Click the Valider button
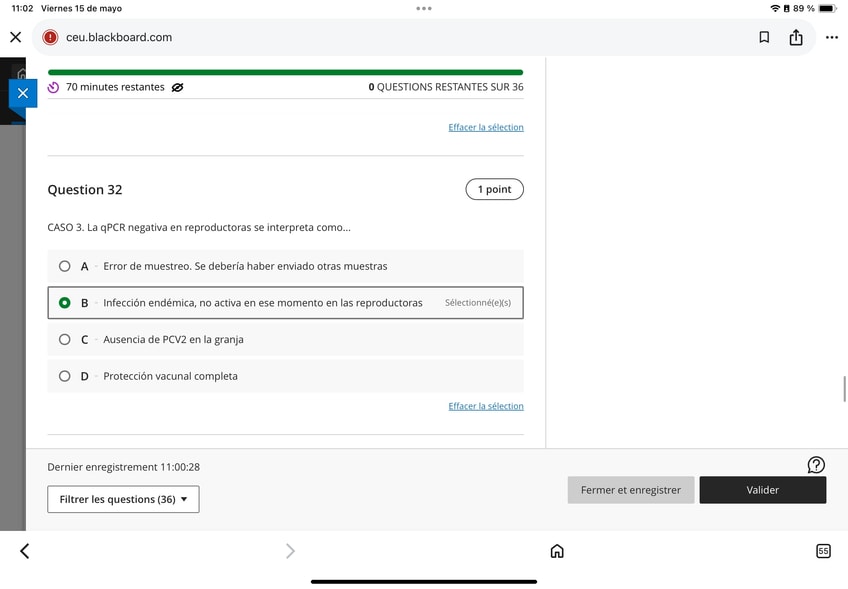The width and height of the screenshot is (848, 589). (x=763, y=490)
